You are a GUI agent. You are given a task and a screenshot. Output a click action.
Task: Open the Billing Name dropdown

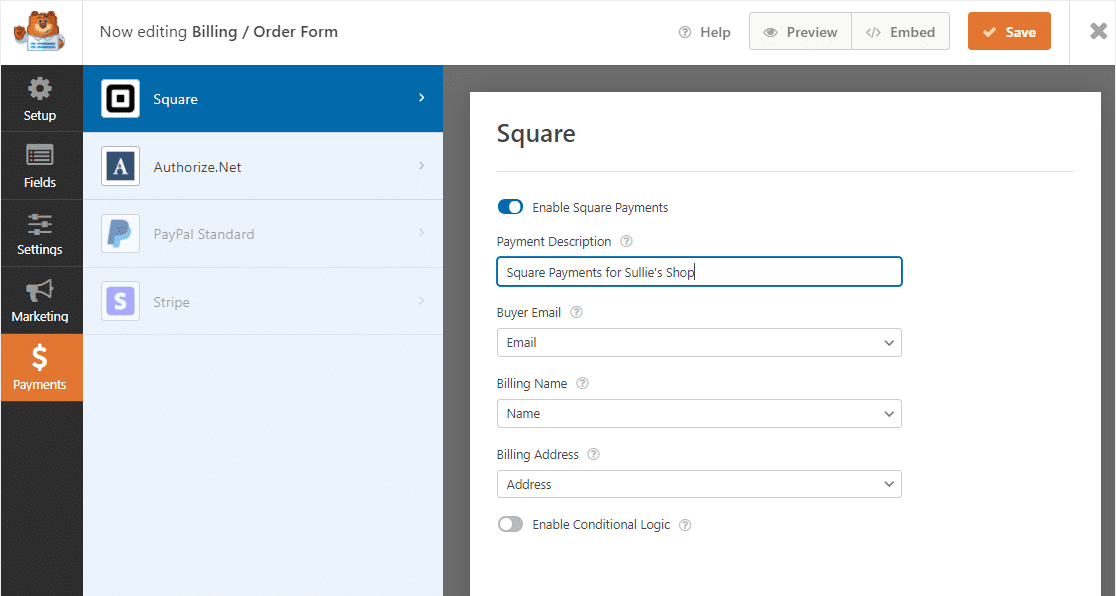(698, 413)
